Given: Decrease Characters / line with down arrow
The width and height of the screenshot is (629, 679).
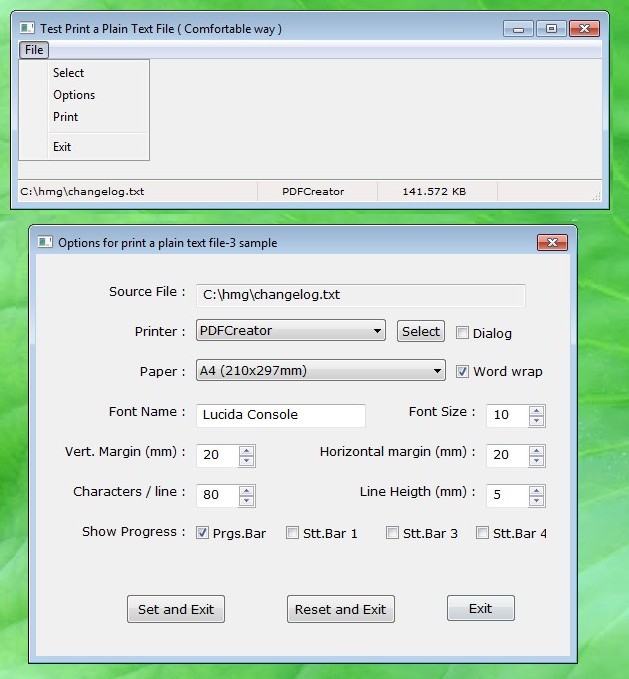Looking at the screenshot, I should point(247,501).
